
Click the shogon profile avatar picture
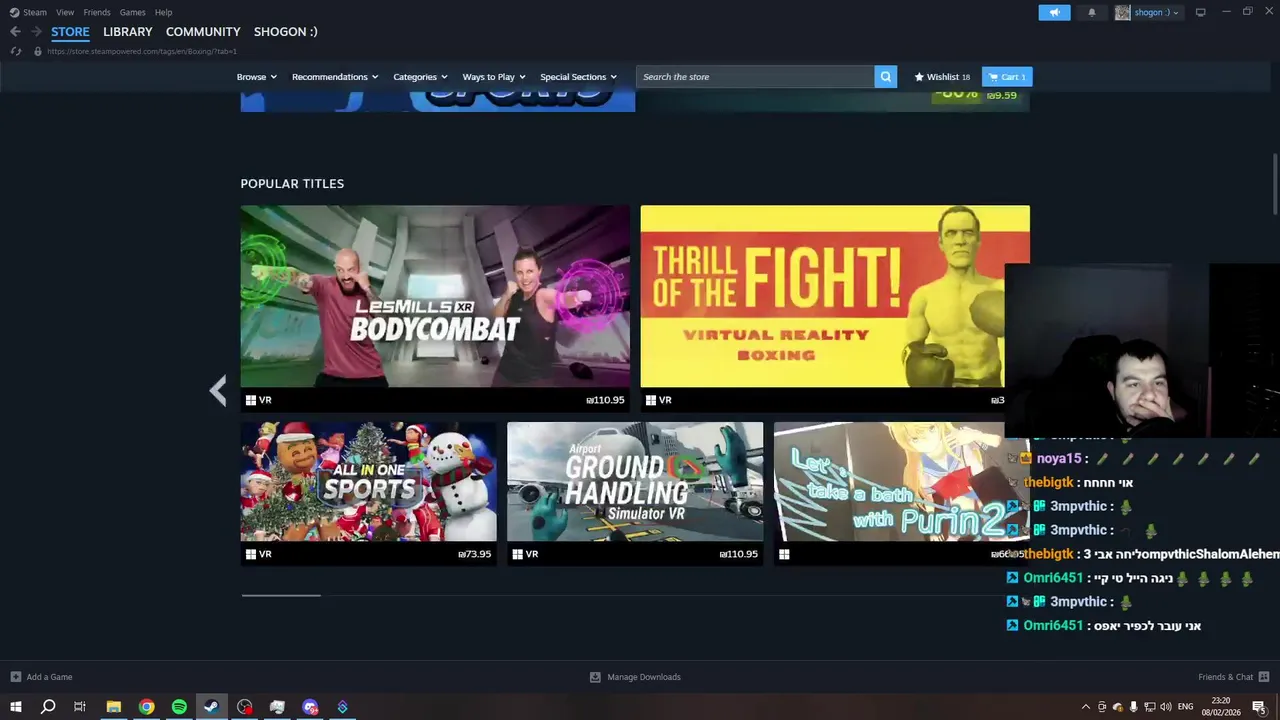[x=1123, y=12]
